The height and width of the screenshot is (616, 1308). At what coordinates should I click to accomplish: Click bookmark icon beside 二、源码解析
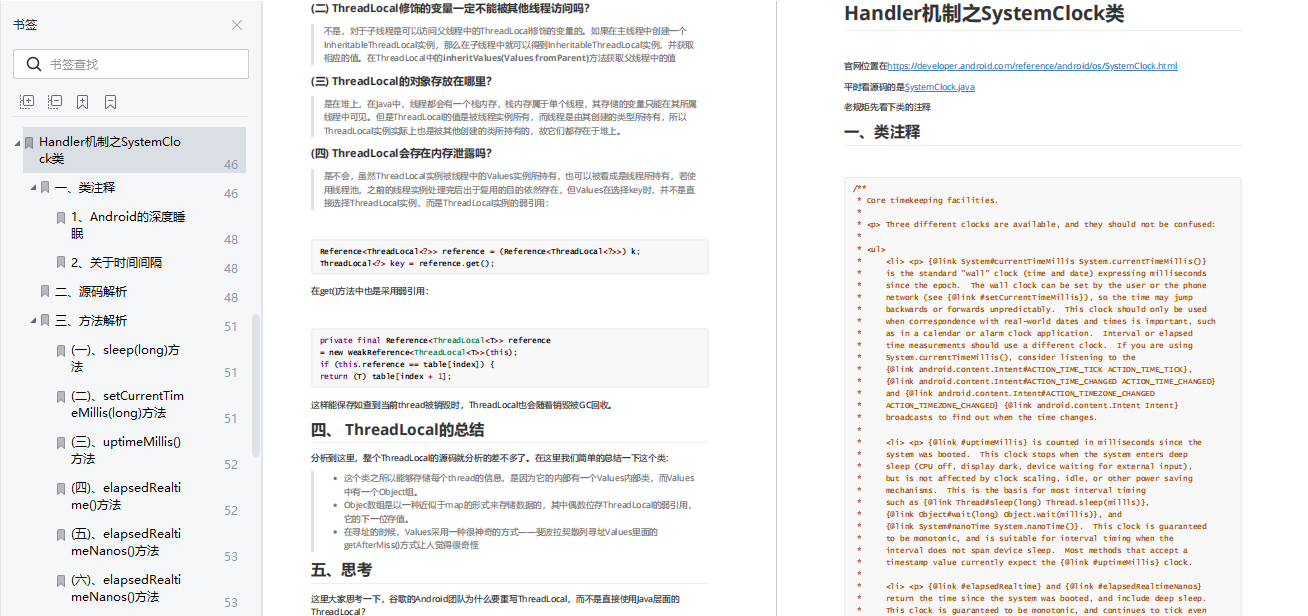45,291
